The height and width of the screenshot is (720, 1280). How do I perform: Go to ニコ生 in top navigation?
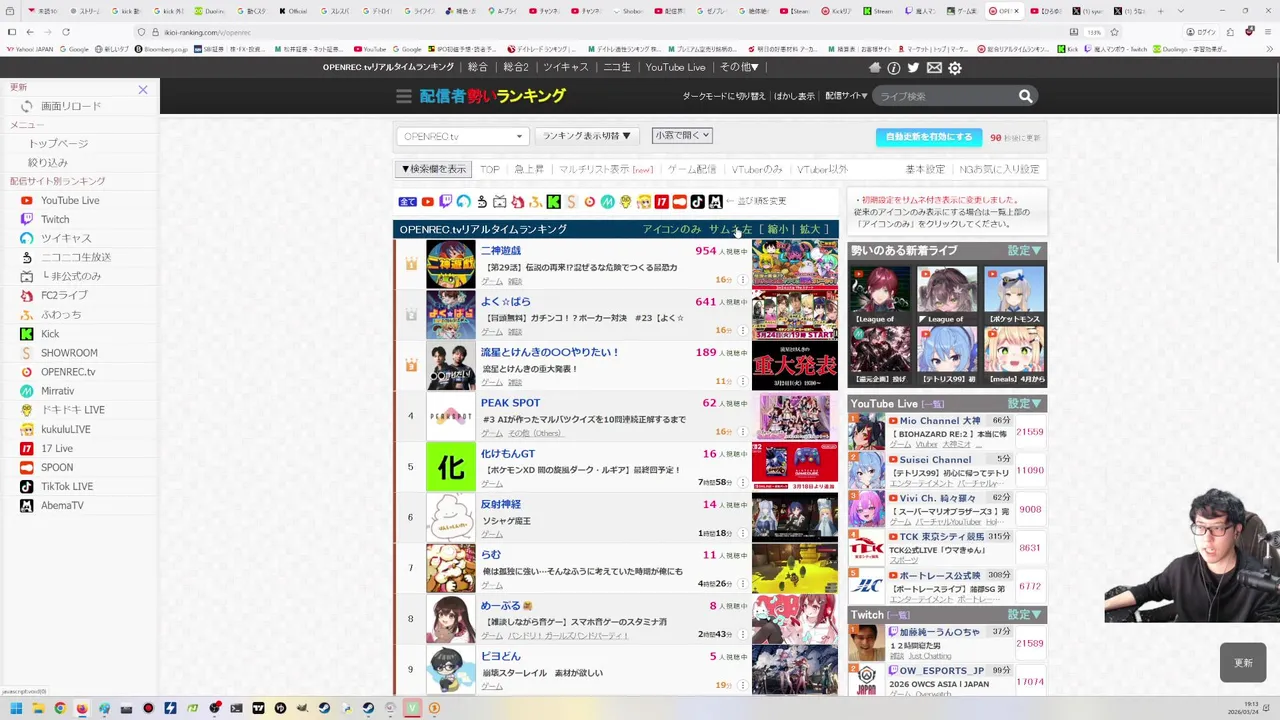pos(617,67)
